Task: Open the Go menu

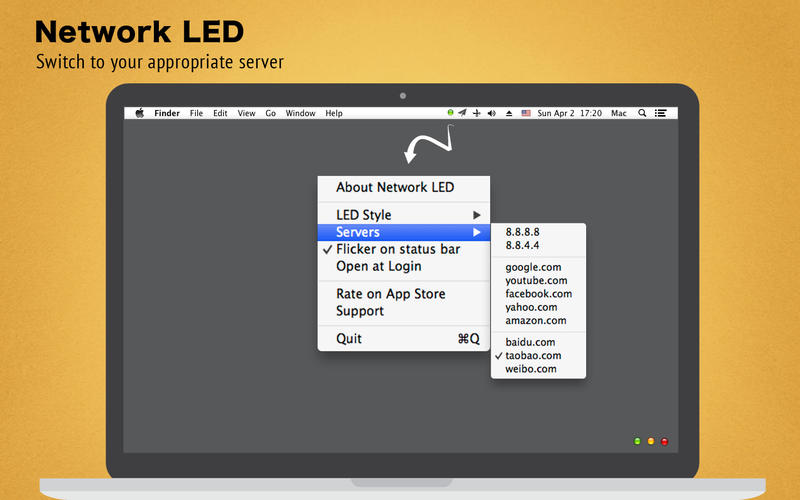Action: (x=270, y=113)
